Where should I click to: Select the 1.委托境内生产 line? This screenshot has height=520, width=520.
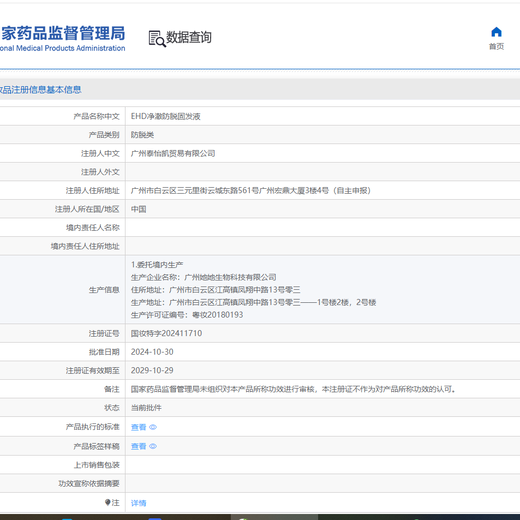[x=157, y=265]
